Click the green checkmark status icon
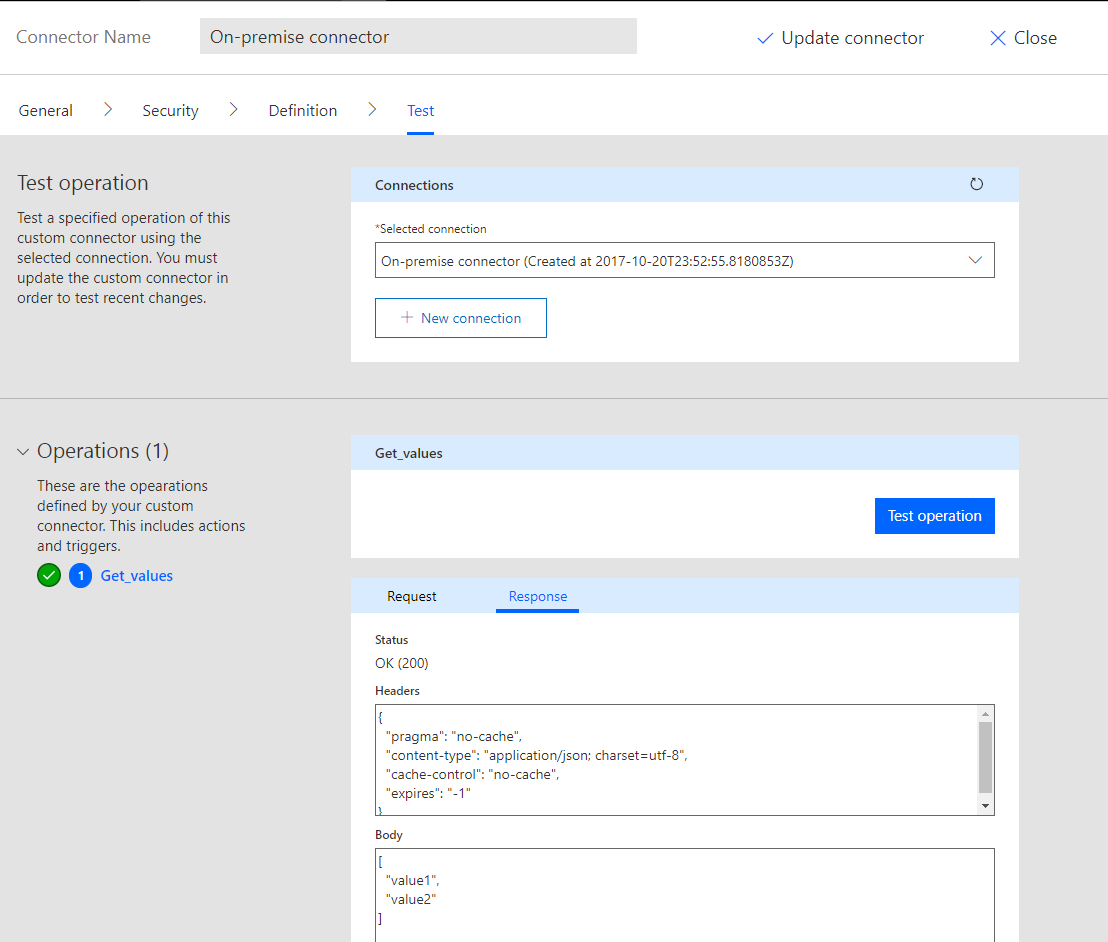The height and width of the screenshot is (942, 1108). (x=49, y=576)
